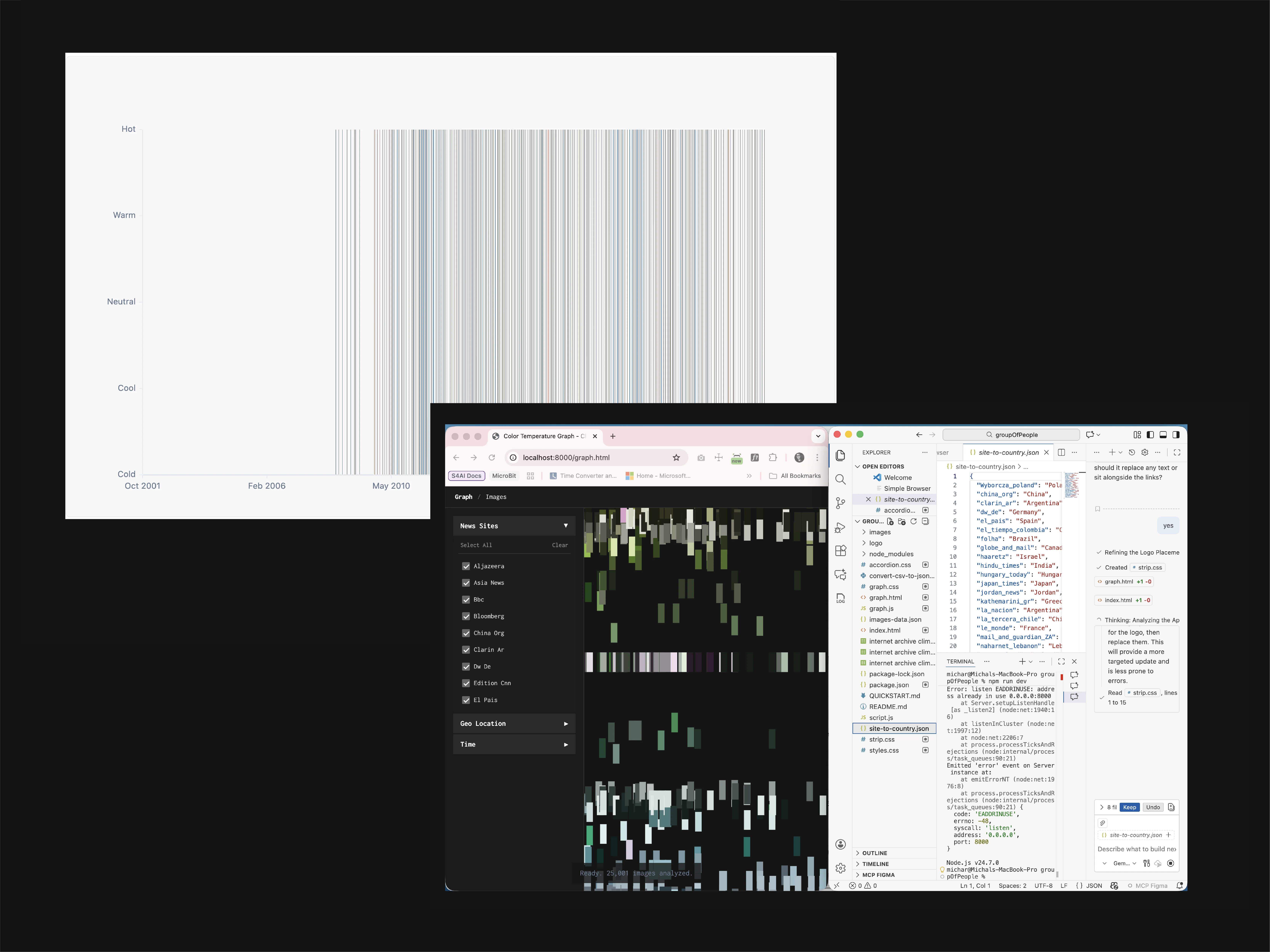
Task: Collapse the News Sites accordion
Action: [514, 526]
